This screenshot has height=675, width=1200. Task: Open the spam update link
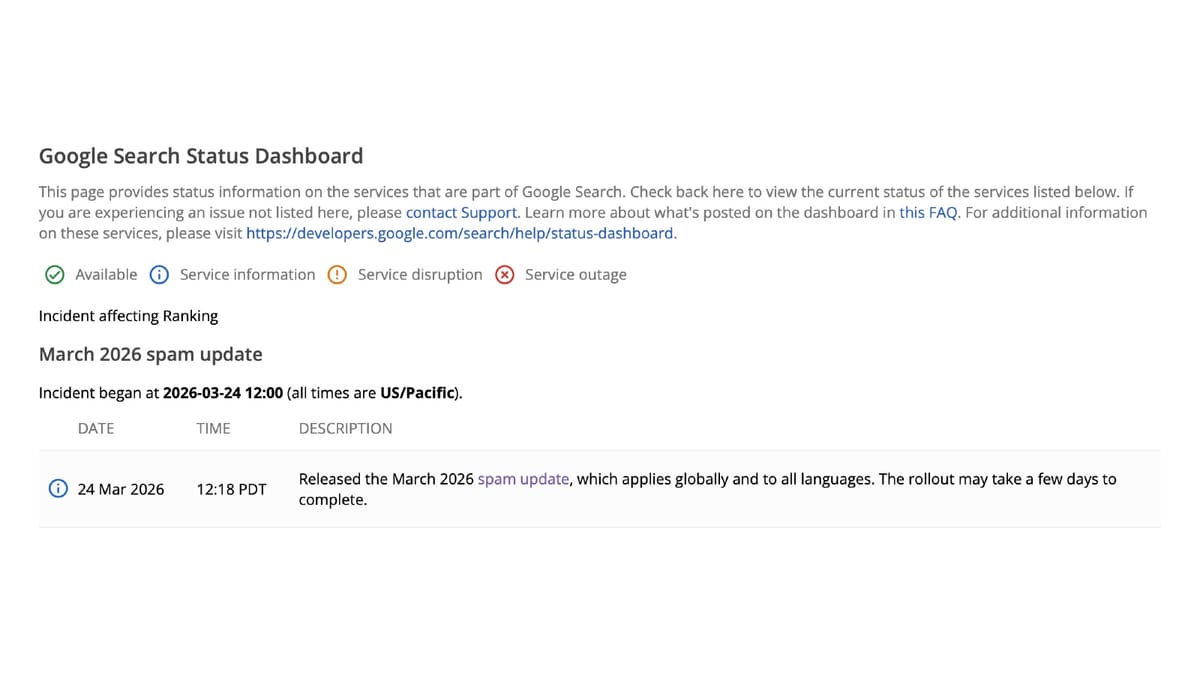523,478
